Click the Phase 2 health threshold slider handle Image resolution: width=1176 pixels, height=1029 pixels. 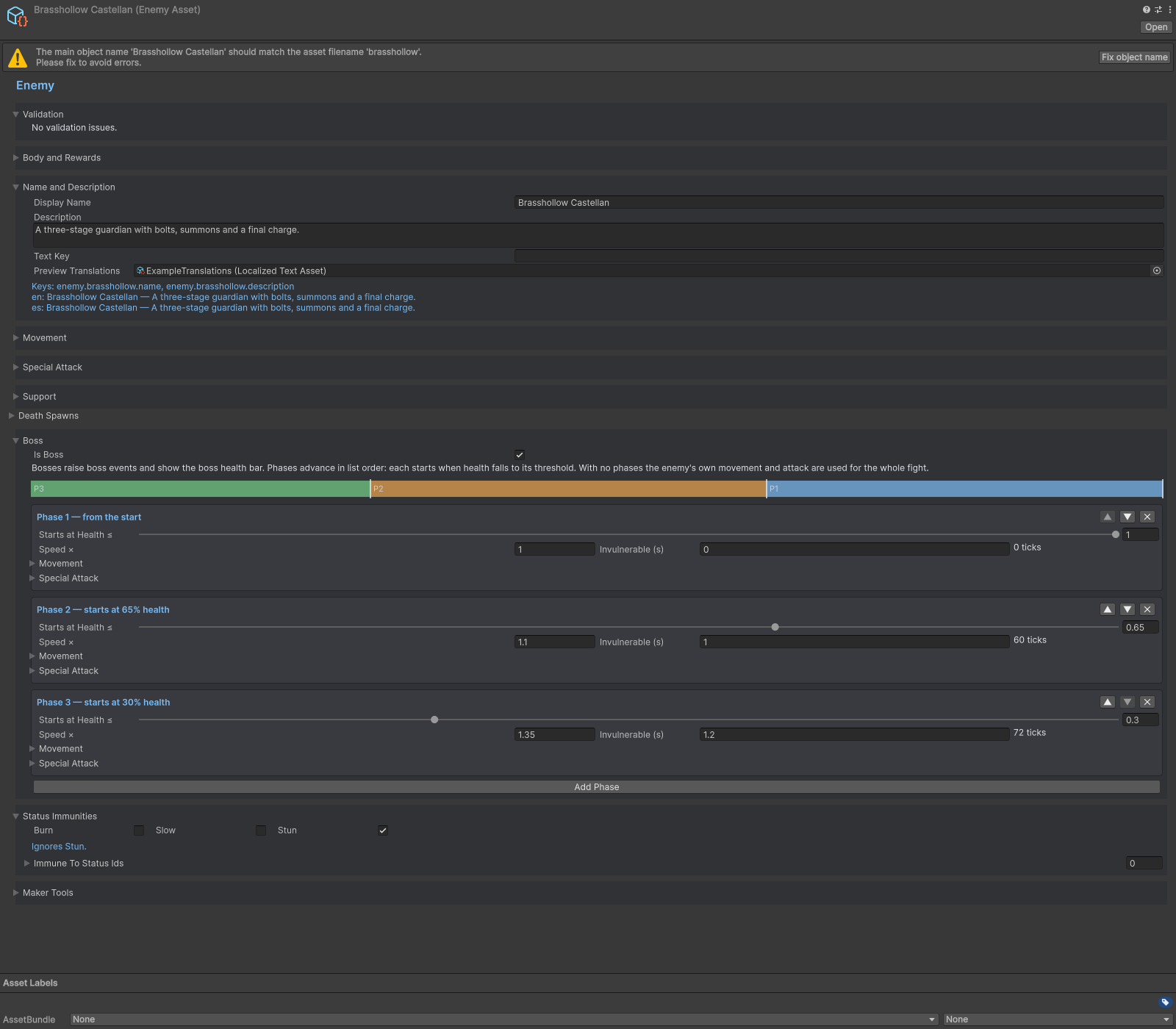click(775, 627)
